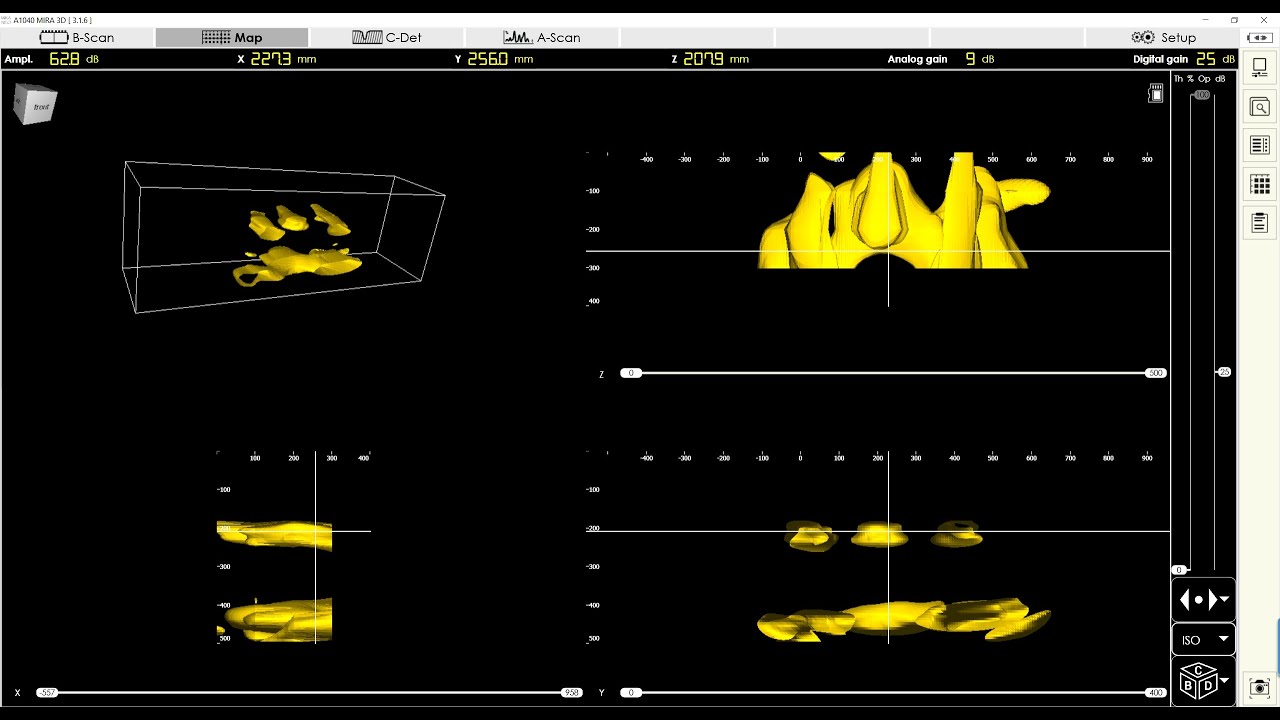
Task: Click the opacity slider handle at 25
Action: coord(1224,372)
